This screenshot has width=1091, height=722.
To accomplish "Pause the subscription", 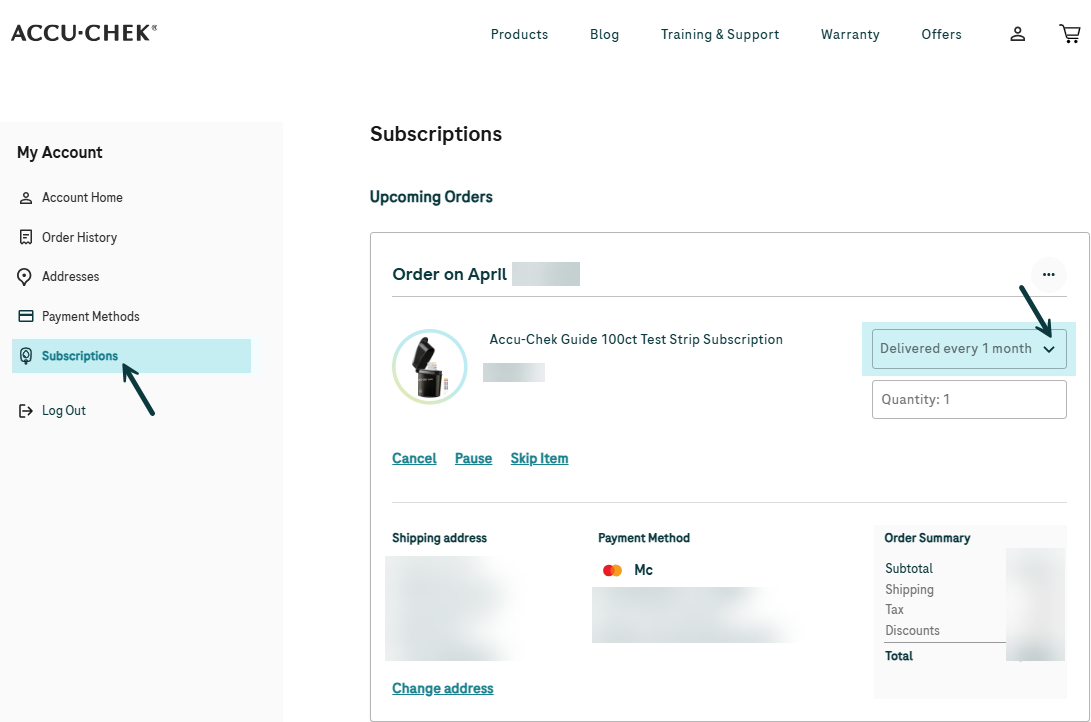I will 473,458.
